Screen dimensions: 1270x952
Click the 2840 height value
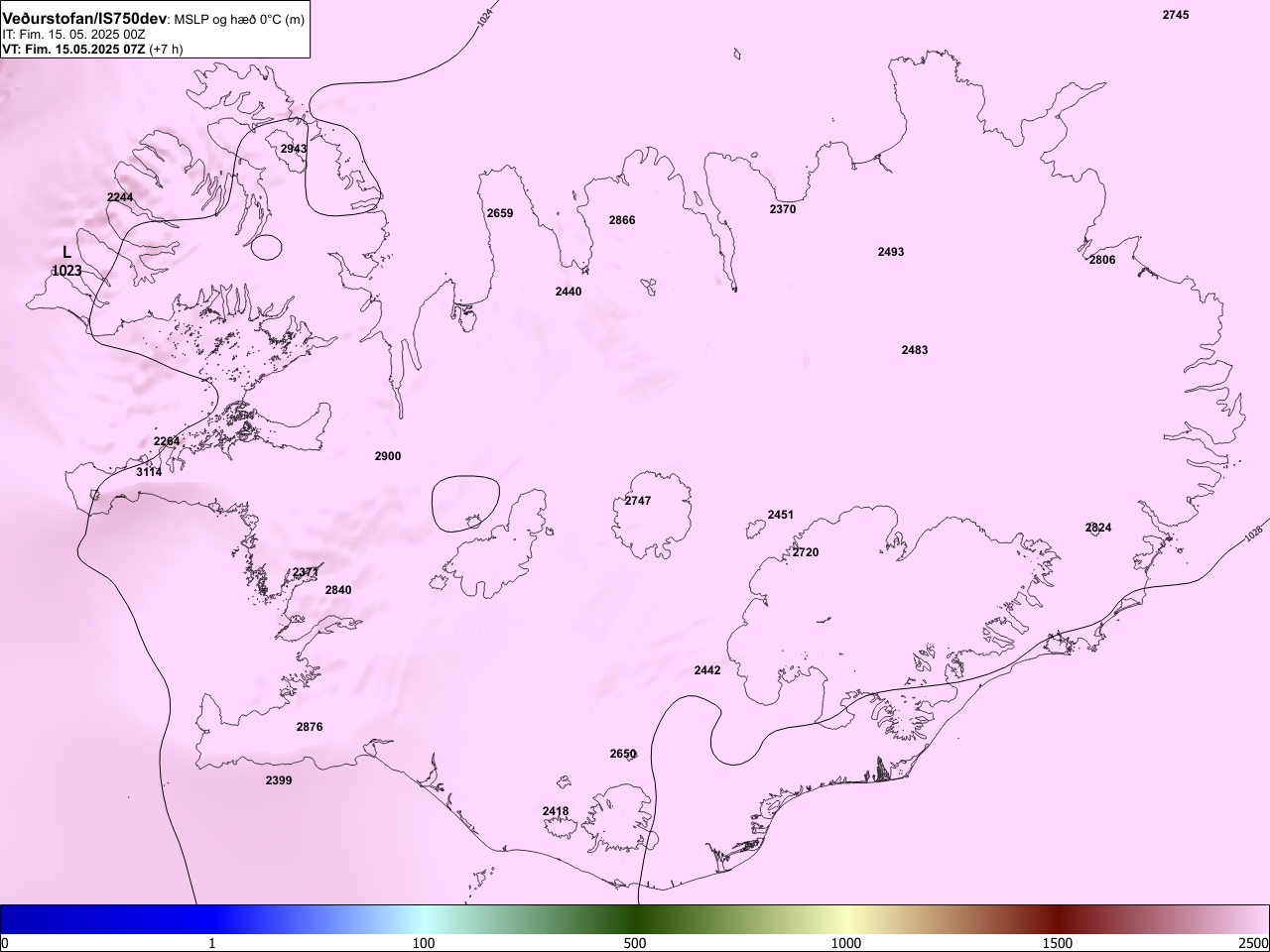pos(338,590)
